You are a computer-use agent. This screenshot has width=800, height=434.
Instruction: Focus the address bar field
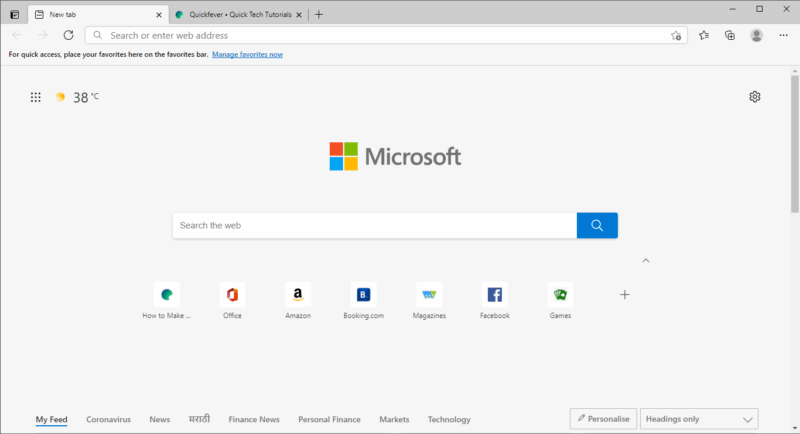(x=386, y=35)
